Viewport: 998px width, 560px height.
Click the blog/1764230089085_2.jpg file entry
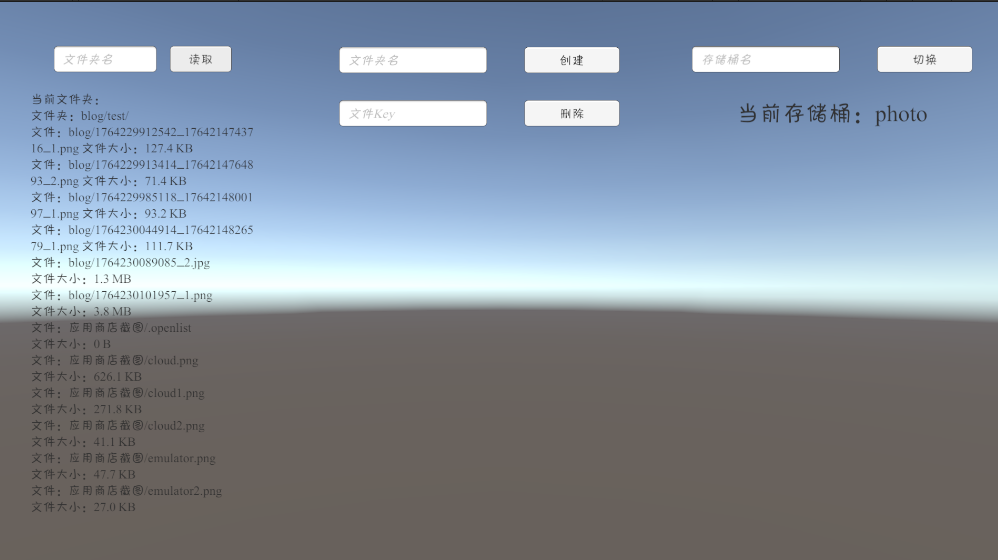point(120,263)
